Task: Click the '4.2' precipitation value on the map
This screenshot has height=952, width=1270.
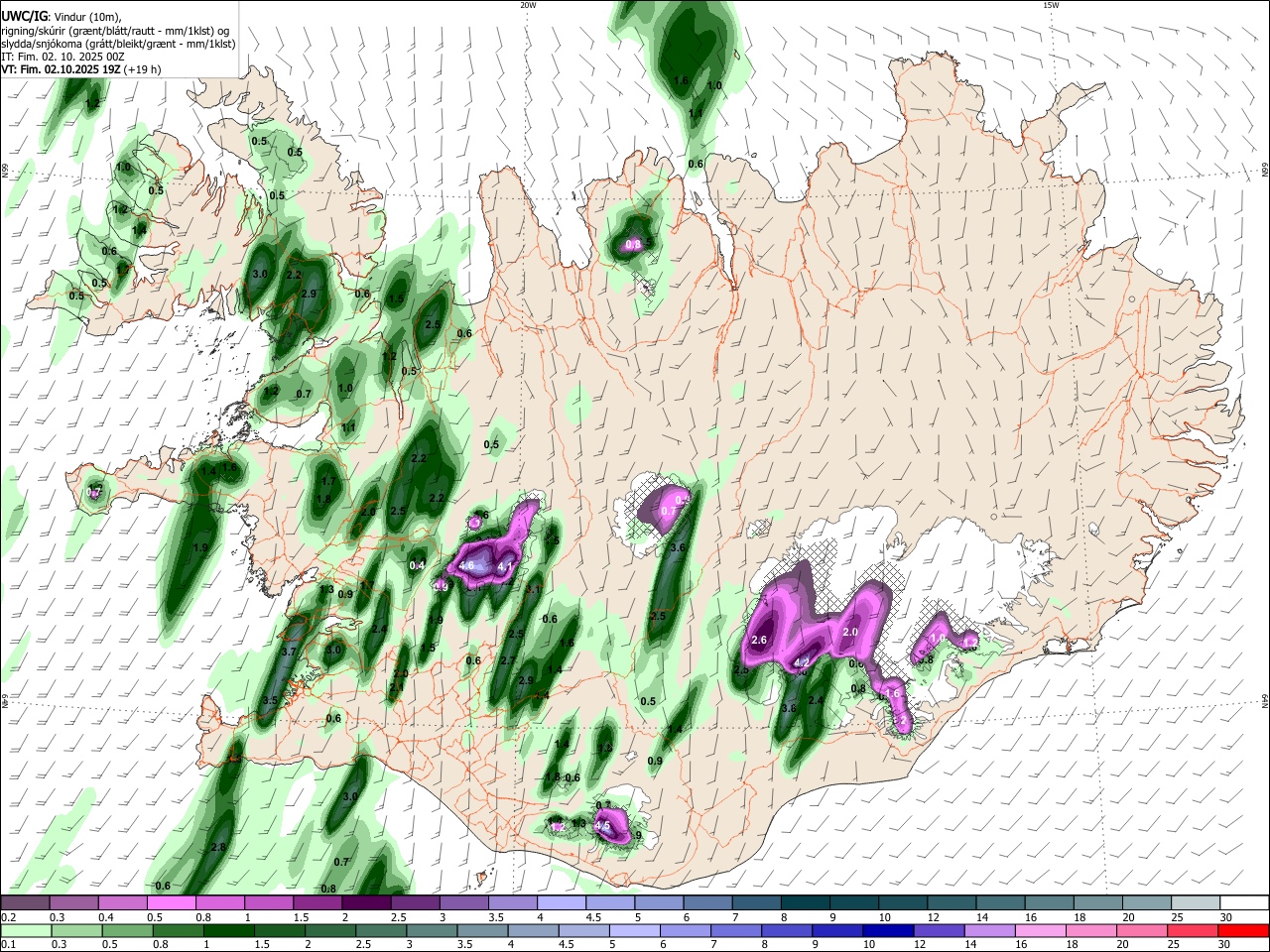Action: (803, 663)
